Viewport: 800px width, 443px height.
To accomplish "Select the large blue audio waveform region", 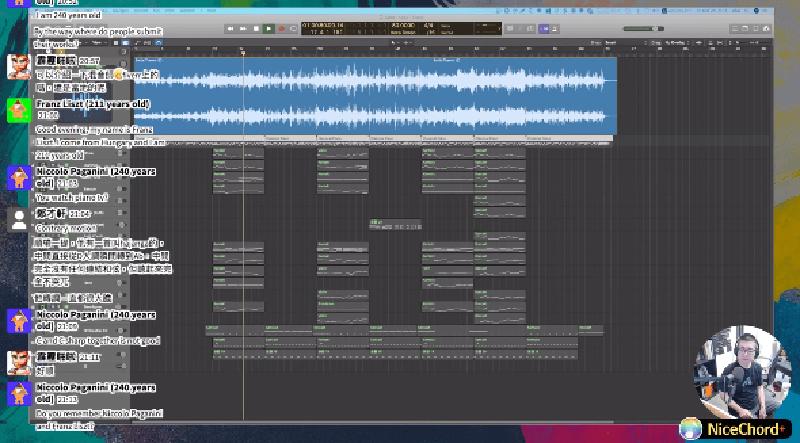I will point(390,95).
